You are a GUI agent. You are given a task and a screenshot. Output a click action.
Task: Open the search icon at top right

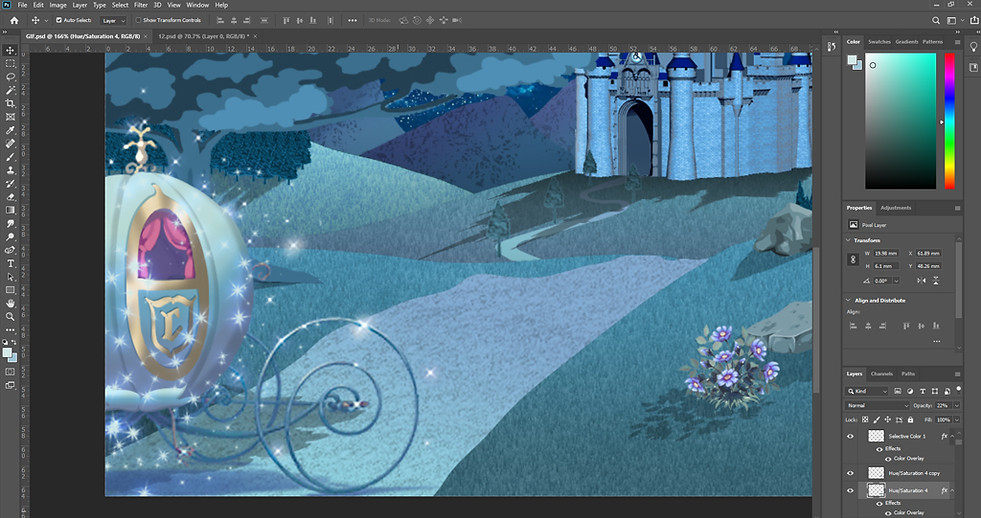coord(936,20)
